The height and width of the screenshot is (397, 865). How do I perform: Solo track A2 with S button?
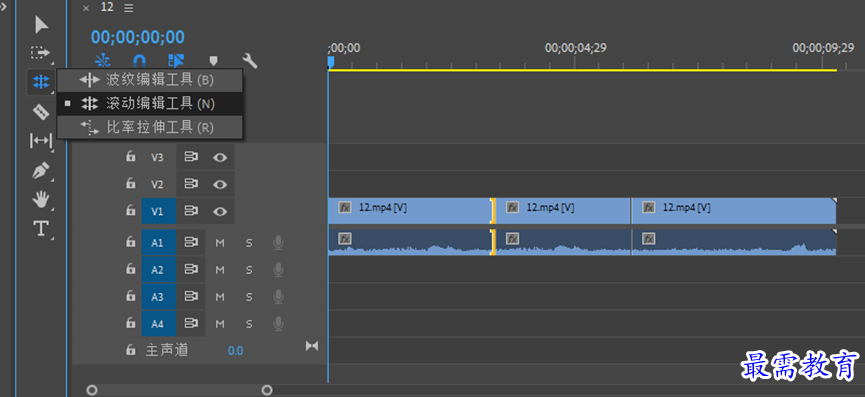(249, 270)
